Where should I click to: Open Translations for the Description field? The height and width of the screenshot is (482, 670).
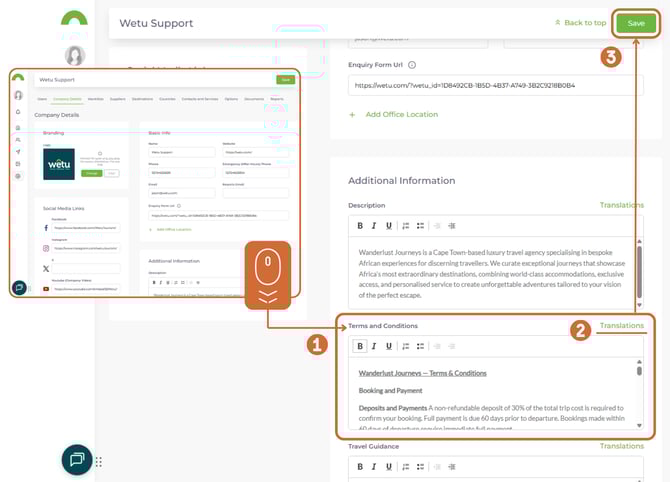(x=622, y=205)
